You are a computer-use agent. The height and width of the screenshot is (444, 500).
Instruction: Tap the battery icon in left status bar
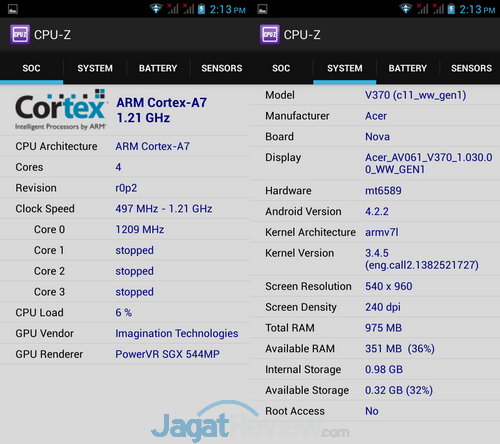pyautogui.click(x=201, y=9)
